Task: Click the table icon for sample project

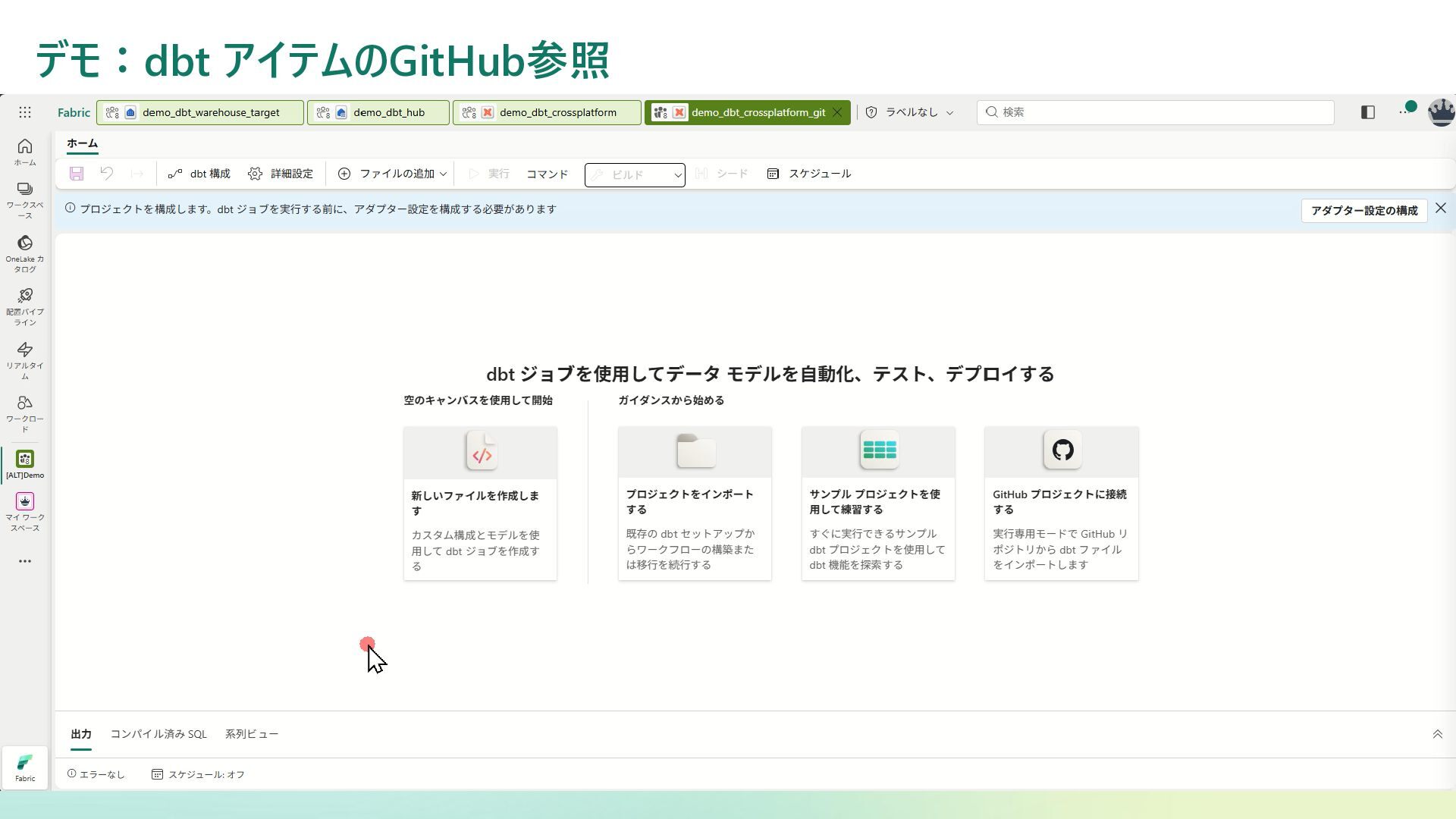Action: pyautogui.click(x=879, y=450)
